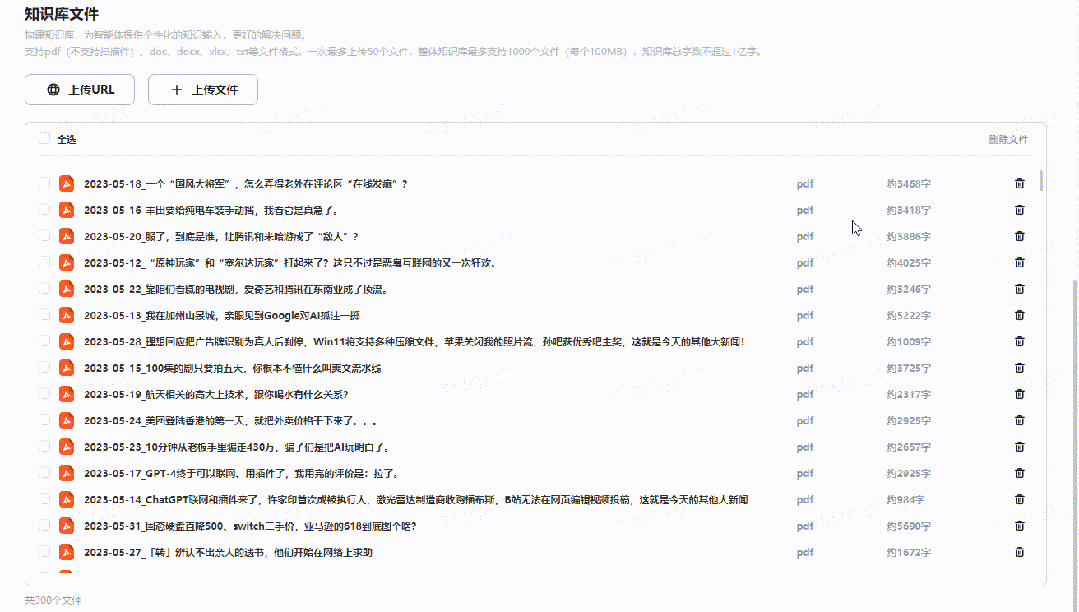Trash the 2023-05-28 file

pos(1019,341)
